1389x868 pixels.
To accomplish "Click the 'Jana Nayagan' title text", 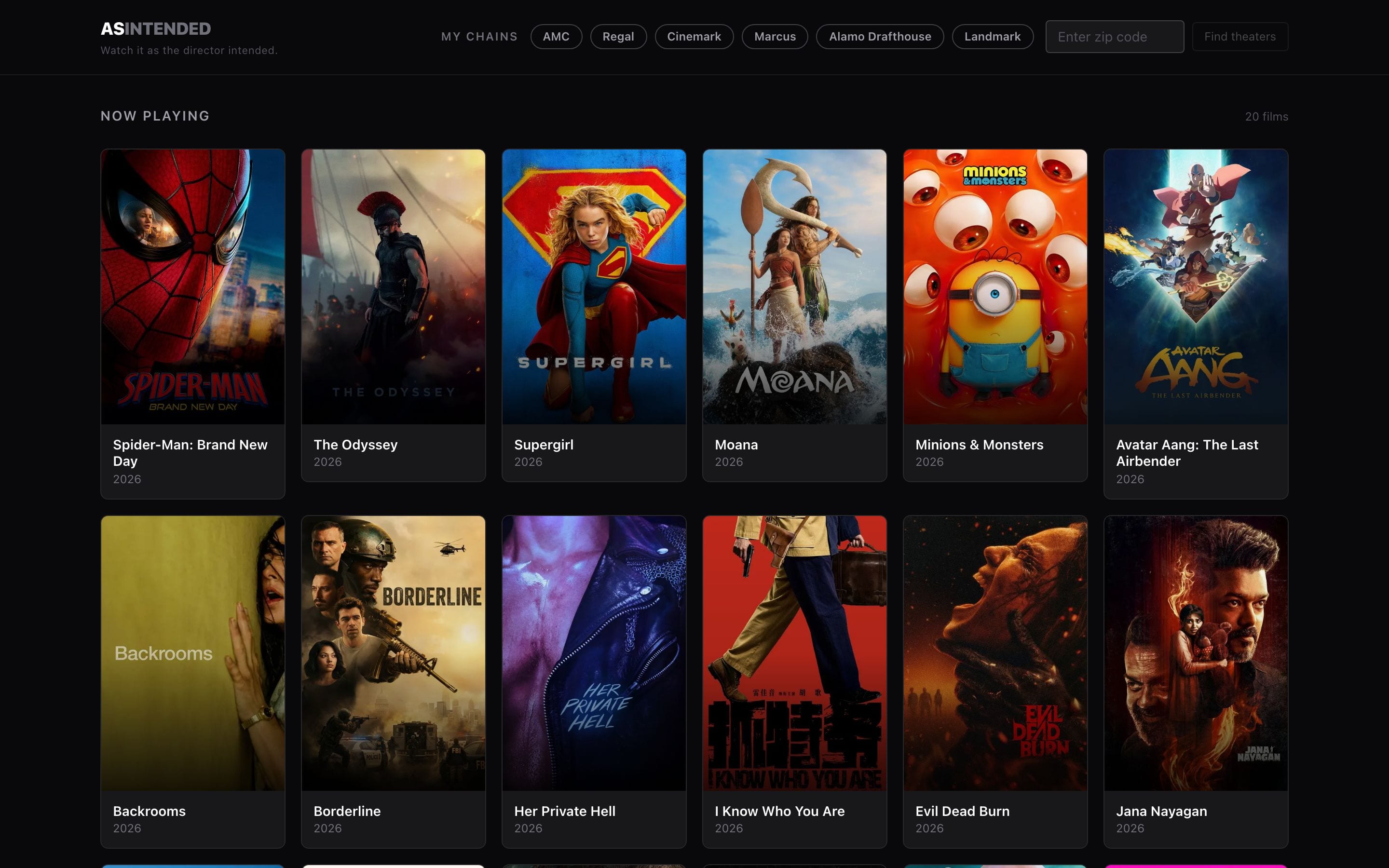I will pos(1162,811).
